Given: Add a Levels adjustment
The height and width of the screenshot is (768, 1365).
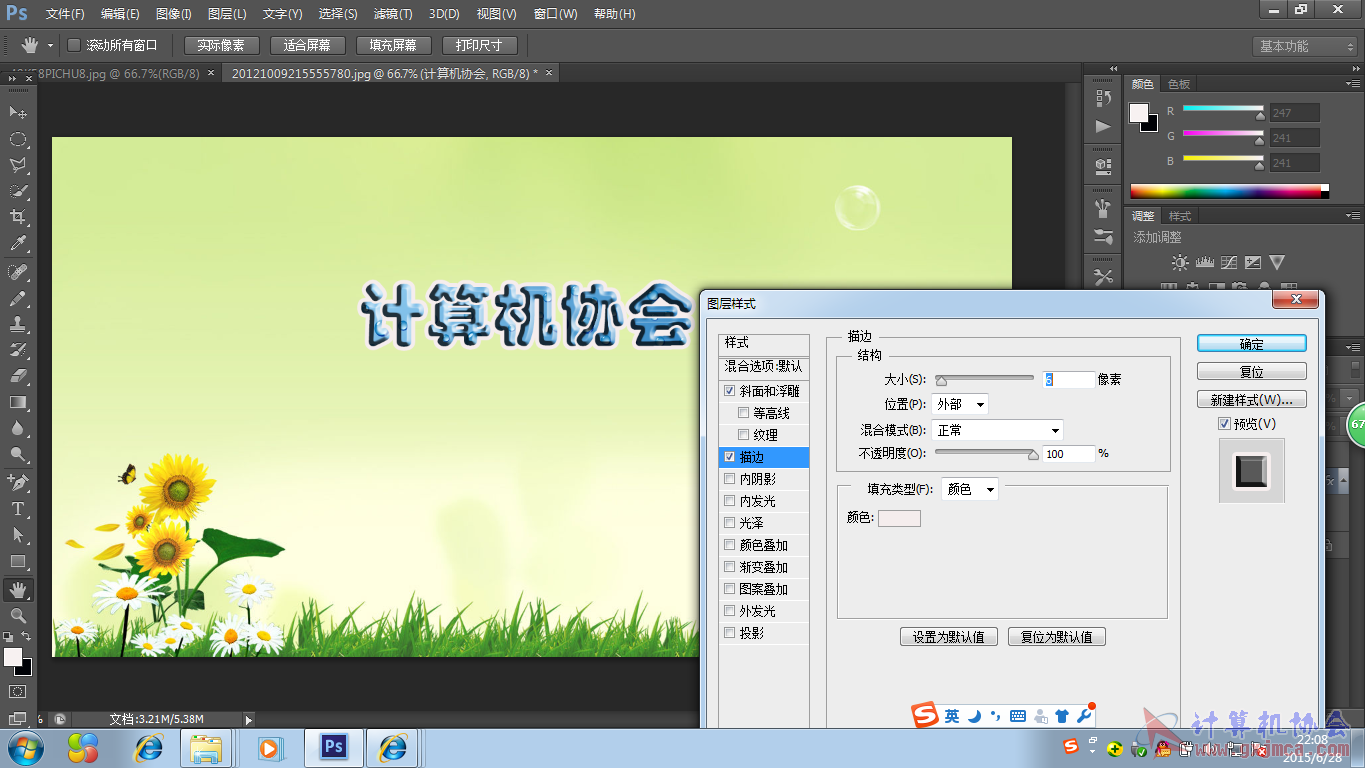Looking at the screenshot, I should [1204, 263].
